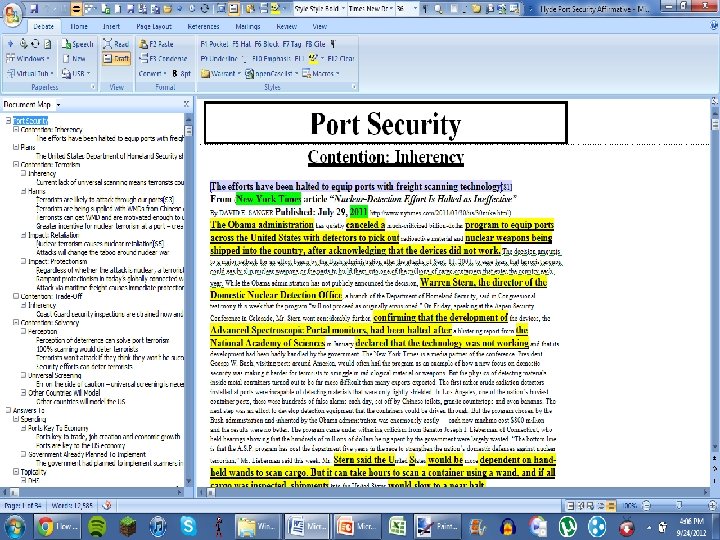The height and width of the screenshot is (540, 720).
Task: Click the New document button in Paperless group
Action: tap(75, 58)
